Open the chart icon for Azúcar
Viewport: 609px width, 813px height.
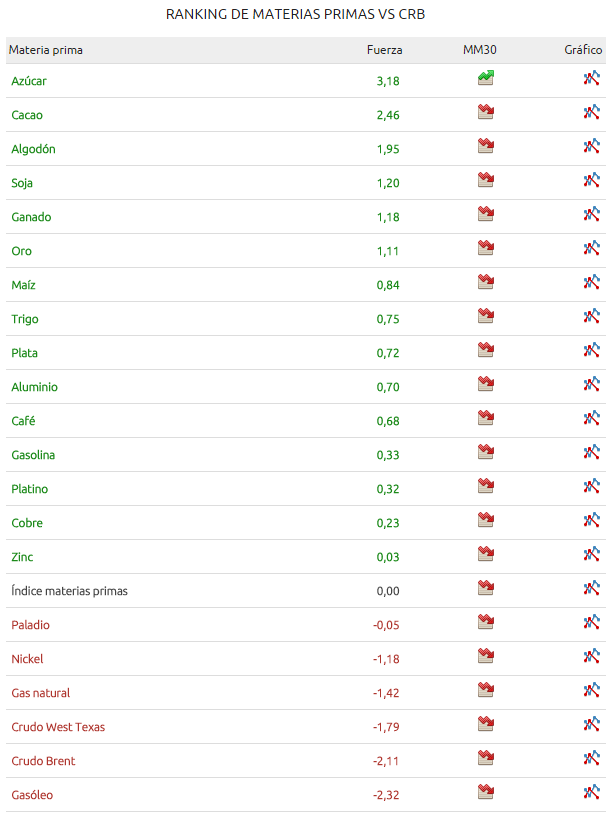click(591, 78)
